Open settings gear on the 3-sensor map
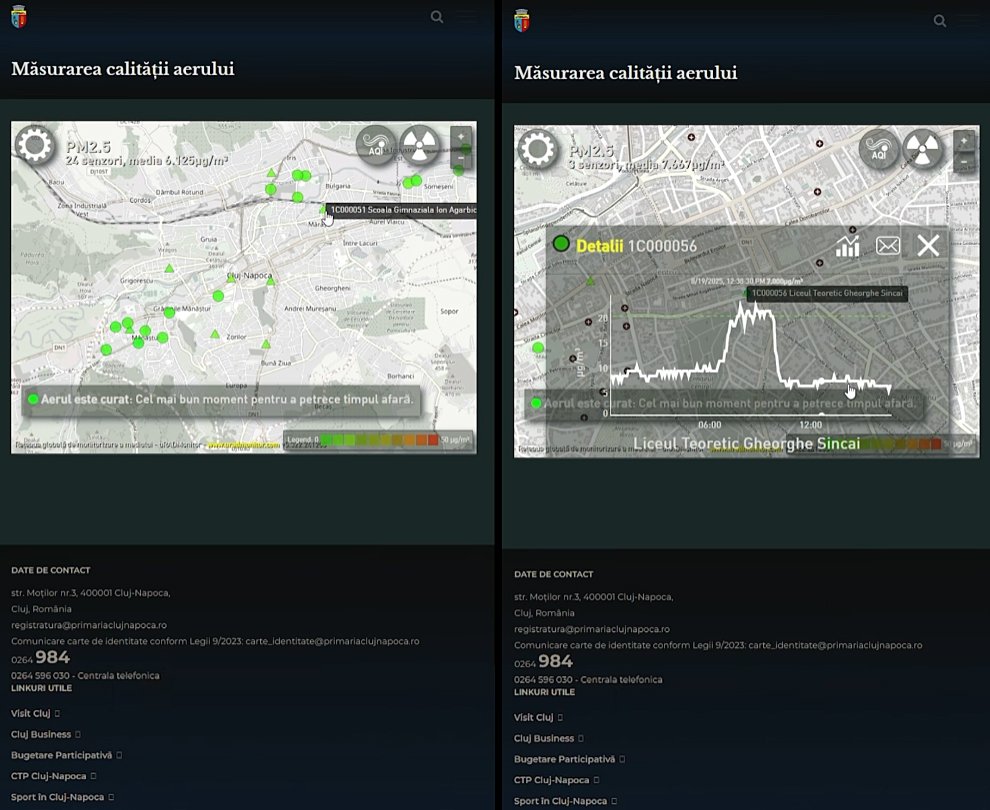990x810 pixels. [x=537, y=150]
